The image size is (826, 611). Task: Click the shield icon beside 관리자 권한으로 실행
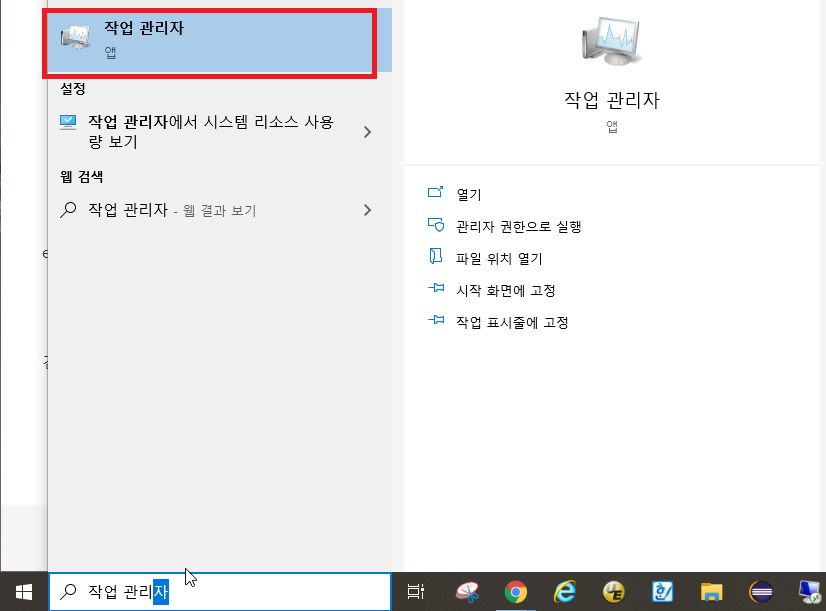(436, 225)
